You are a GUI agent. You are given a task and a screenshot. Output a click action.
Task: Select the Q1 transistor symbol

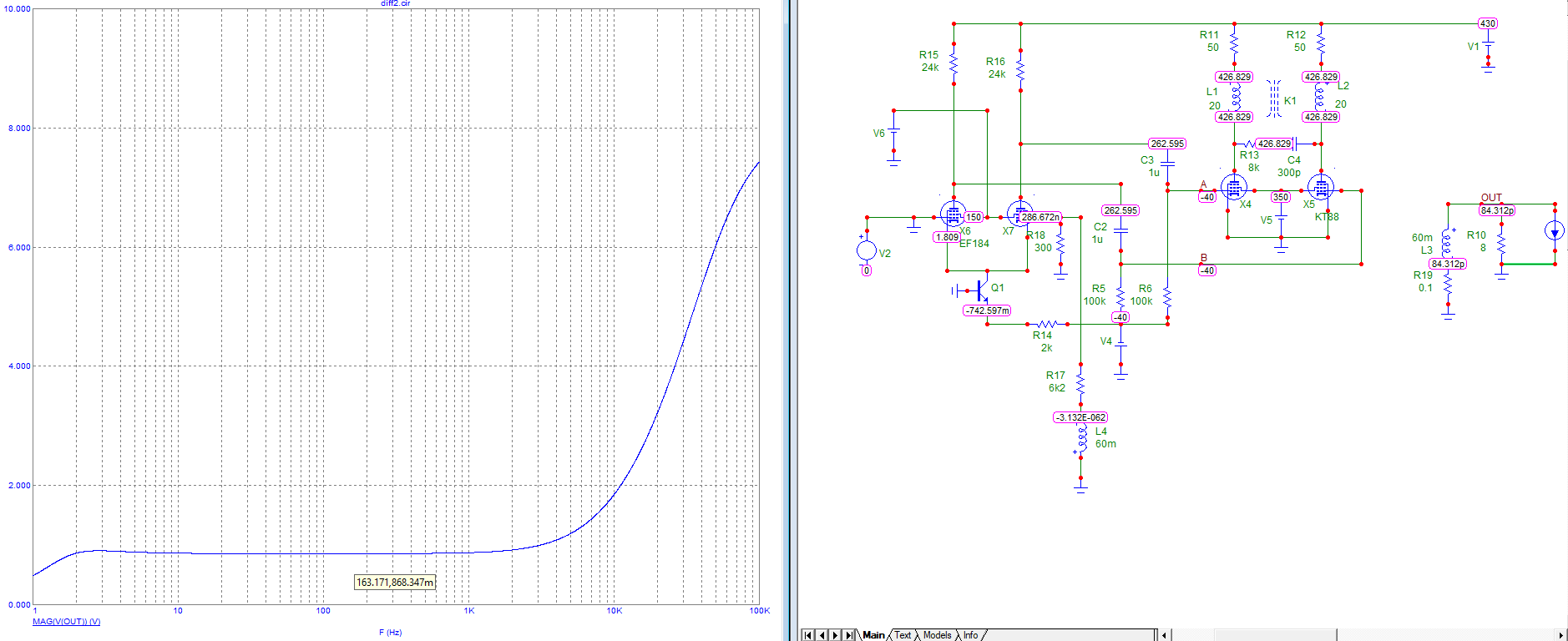[979, 291]
